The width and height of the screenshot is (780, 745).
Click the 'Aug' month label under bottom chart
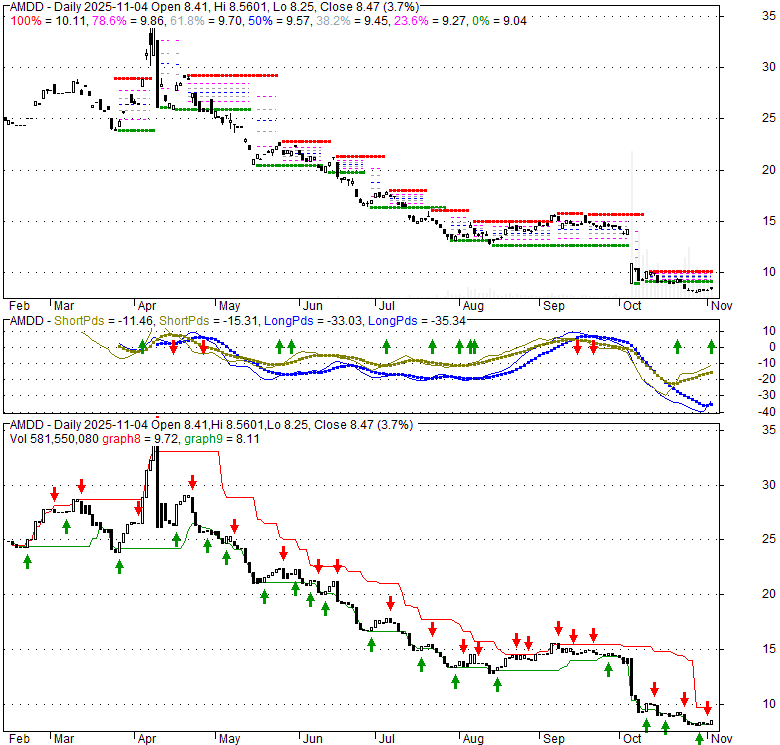click(x=473, y=739)
